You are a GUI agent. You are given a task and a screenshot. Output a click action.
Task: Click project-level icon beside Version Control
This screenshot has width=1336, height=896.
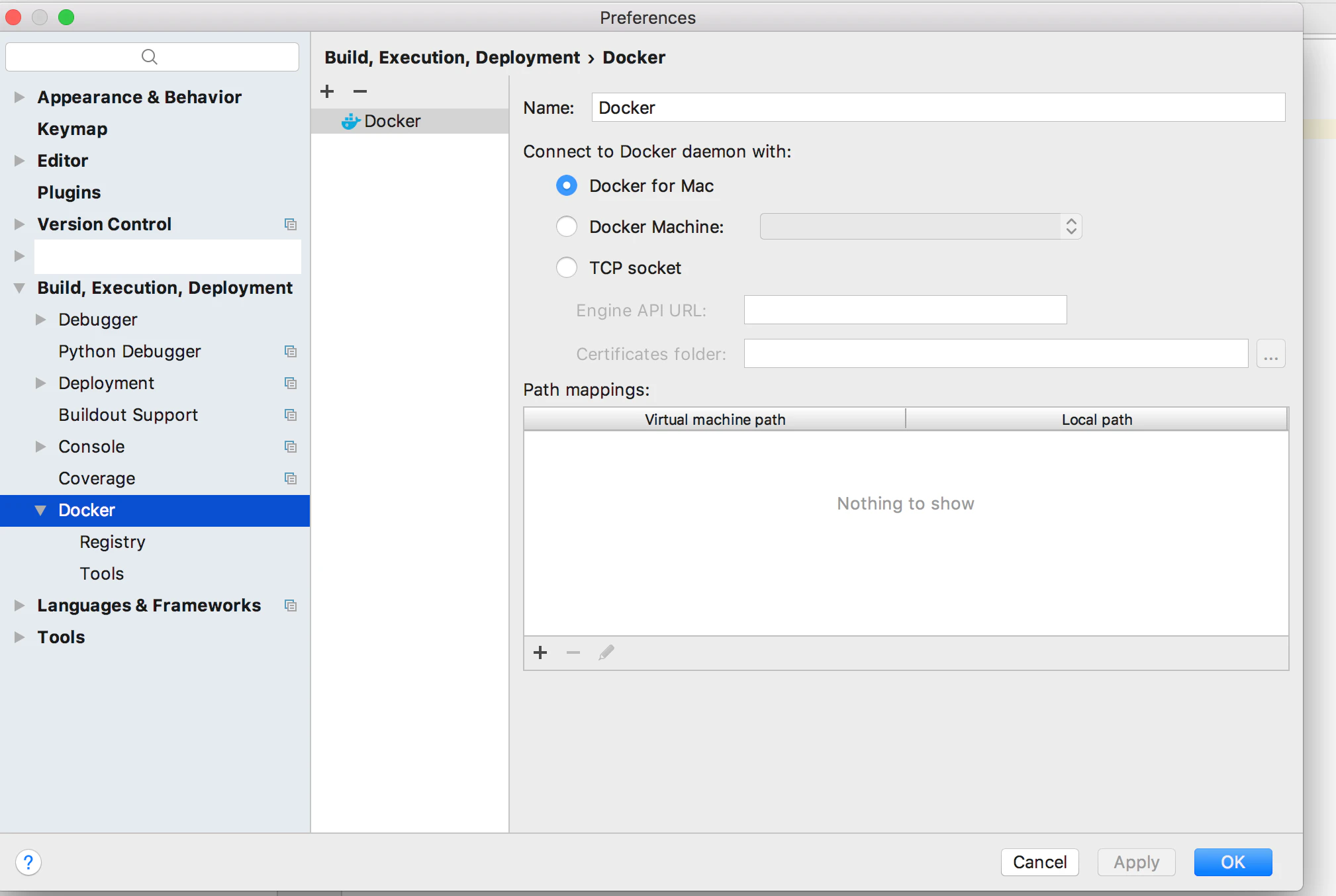pyautogui.click(x=290, y=224)
